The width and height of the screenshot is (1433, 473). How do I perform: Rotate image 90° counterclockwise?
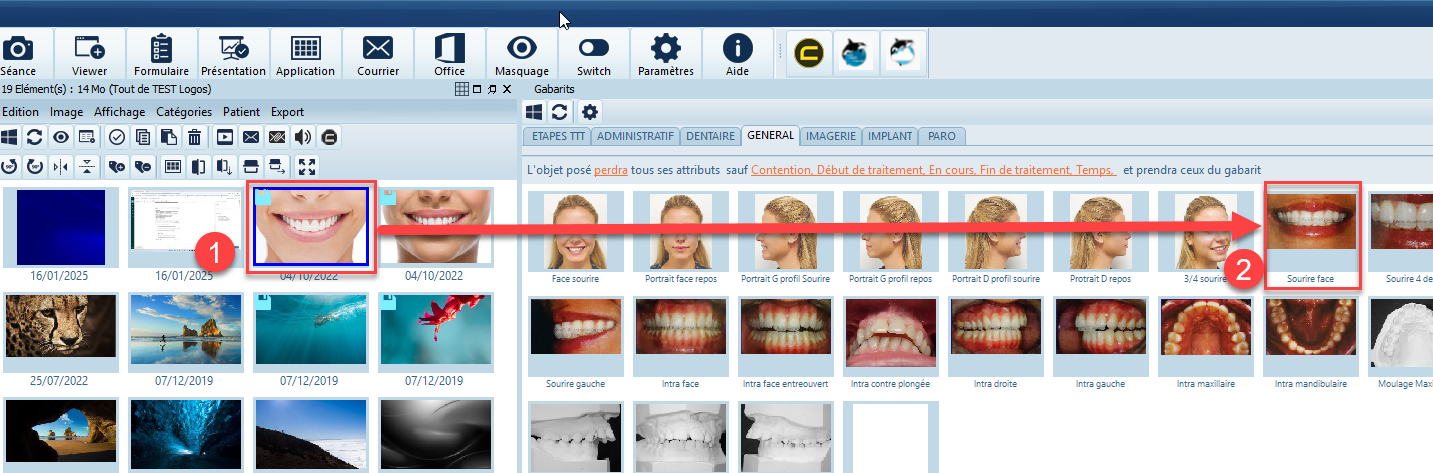(x=10, y=166)
